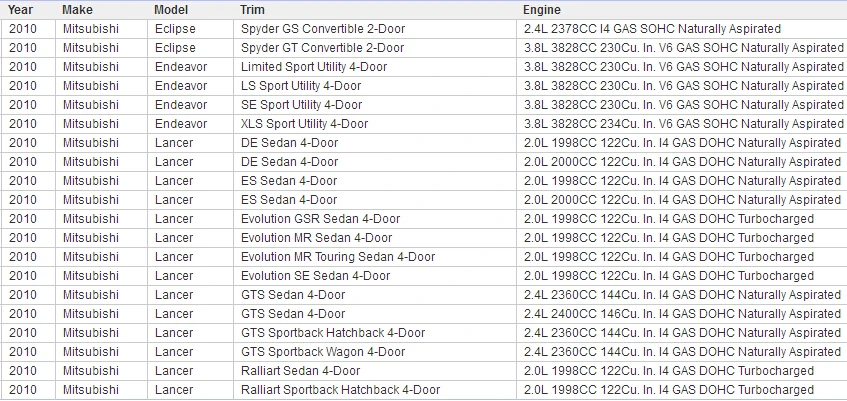This screenshot has width=847, height=401.
Task: Select Spyder GT Convertible 2-Door trim cell
Action: (375, 48)
